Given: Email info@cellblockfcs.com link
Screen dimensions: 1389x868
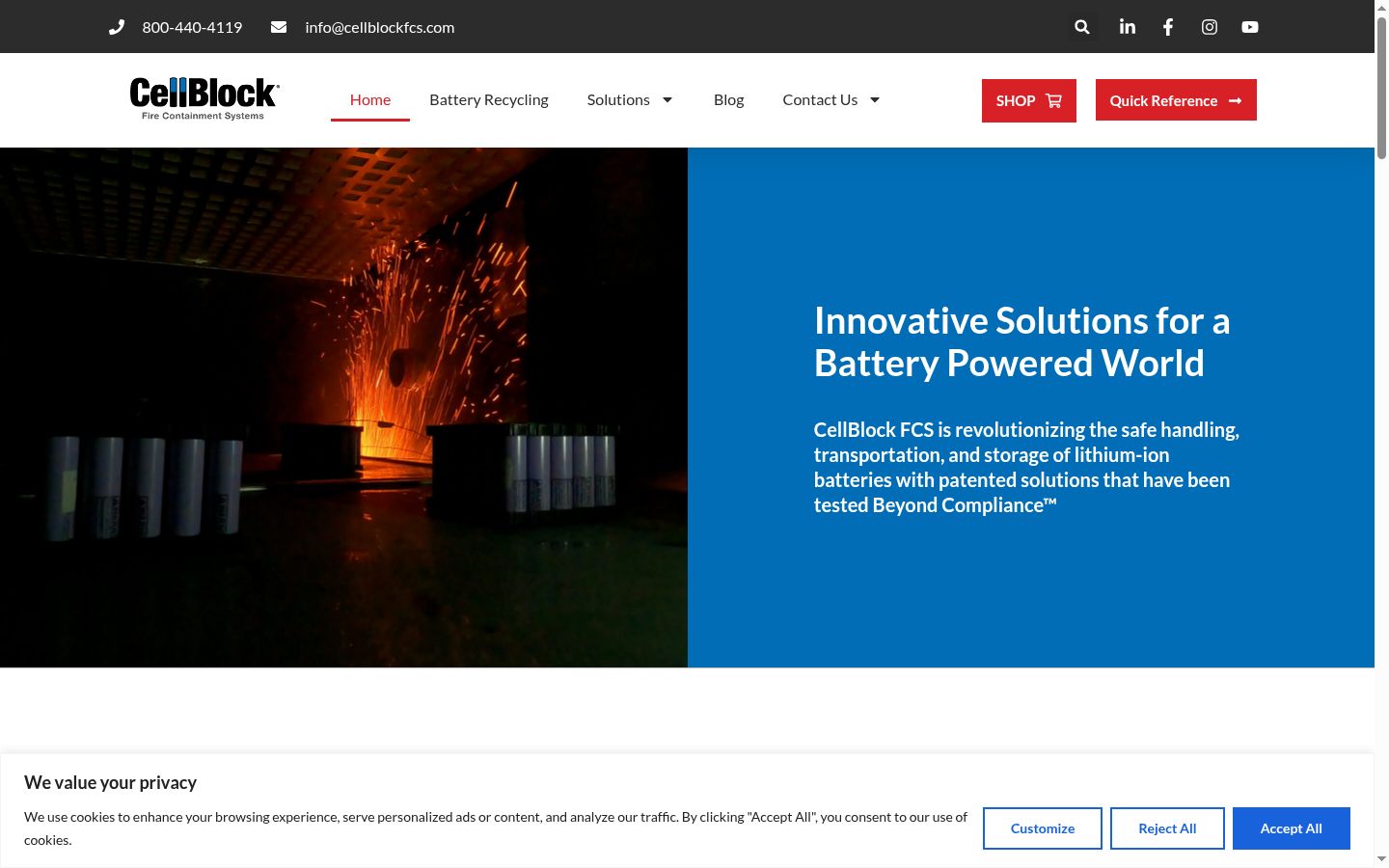Looking at the screenshot, I should 380,27.
